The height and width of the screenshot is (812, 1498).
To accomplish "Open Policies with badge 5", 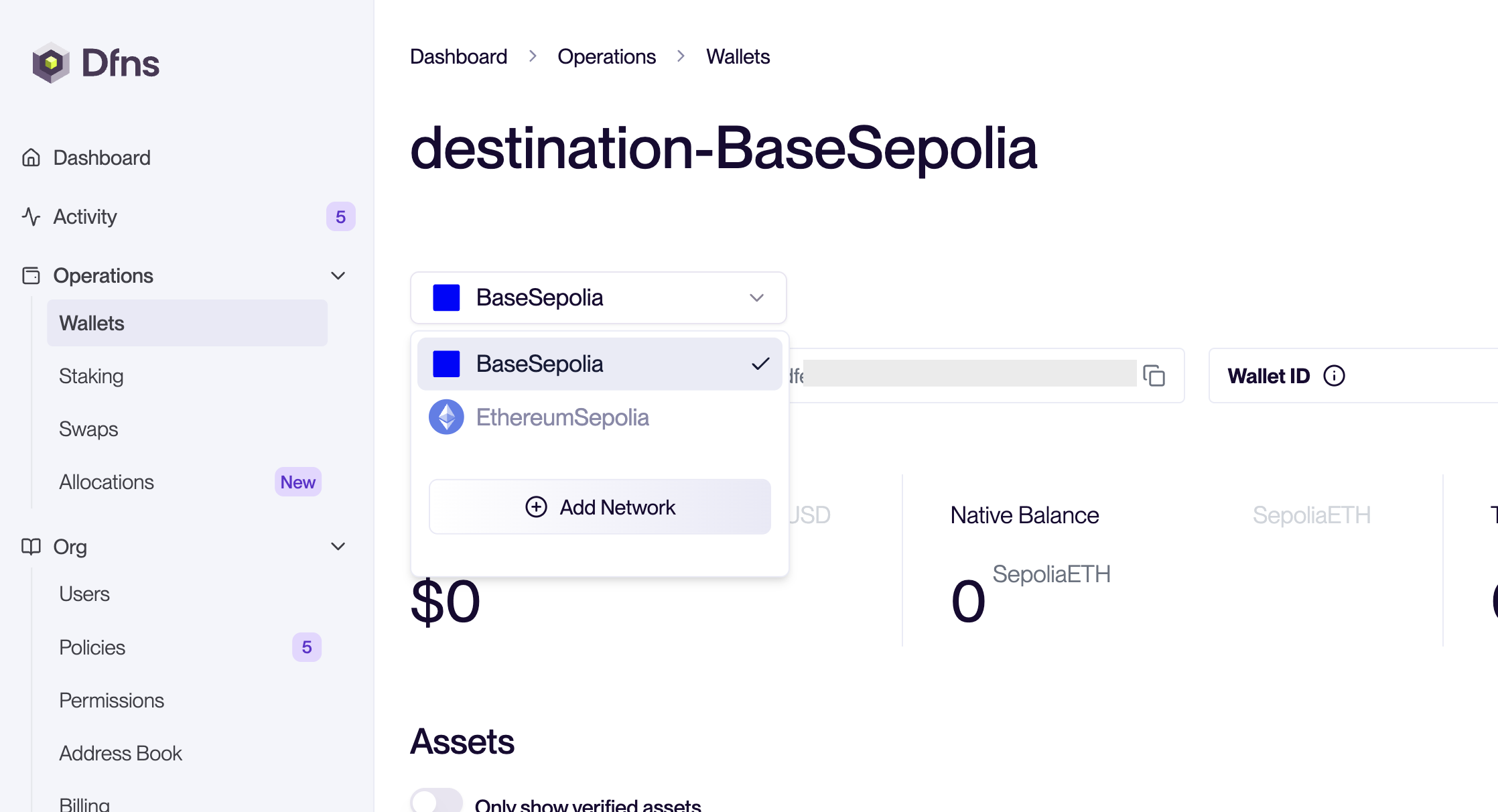I will [92, 647].
